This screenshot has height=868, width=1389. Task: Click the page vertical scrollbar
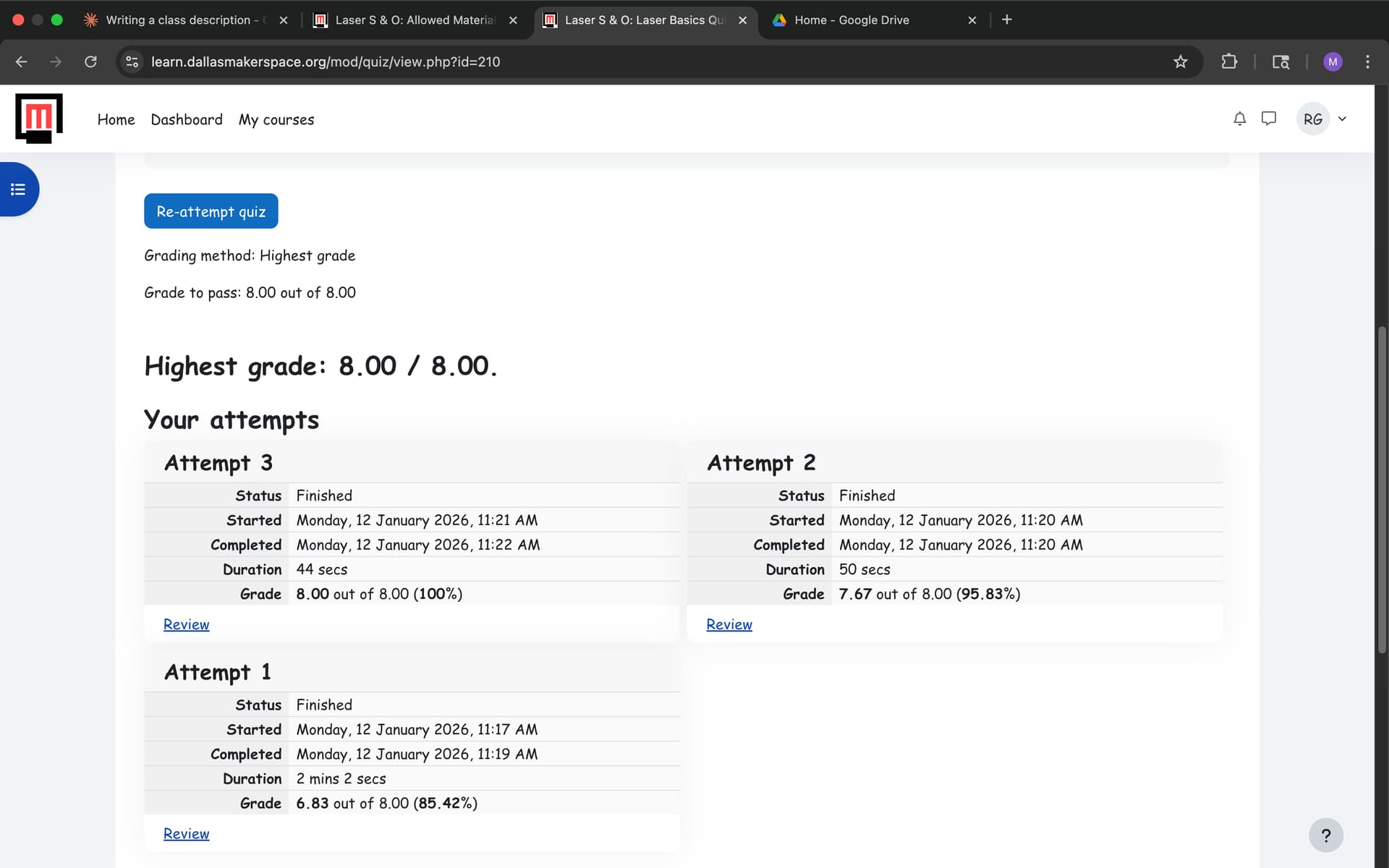click(1382, 490)
